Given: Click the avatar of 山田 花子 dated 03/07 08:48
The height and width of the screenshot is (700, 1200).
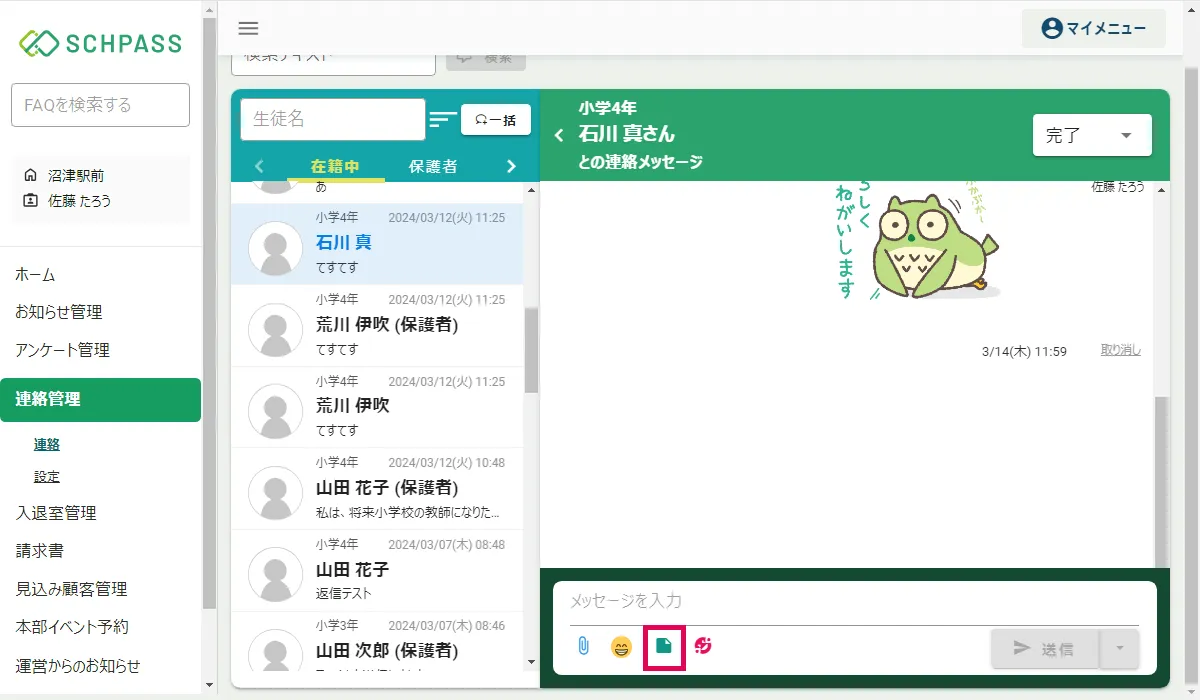Looking at the screenshot, I should [276, 574].
